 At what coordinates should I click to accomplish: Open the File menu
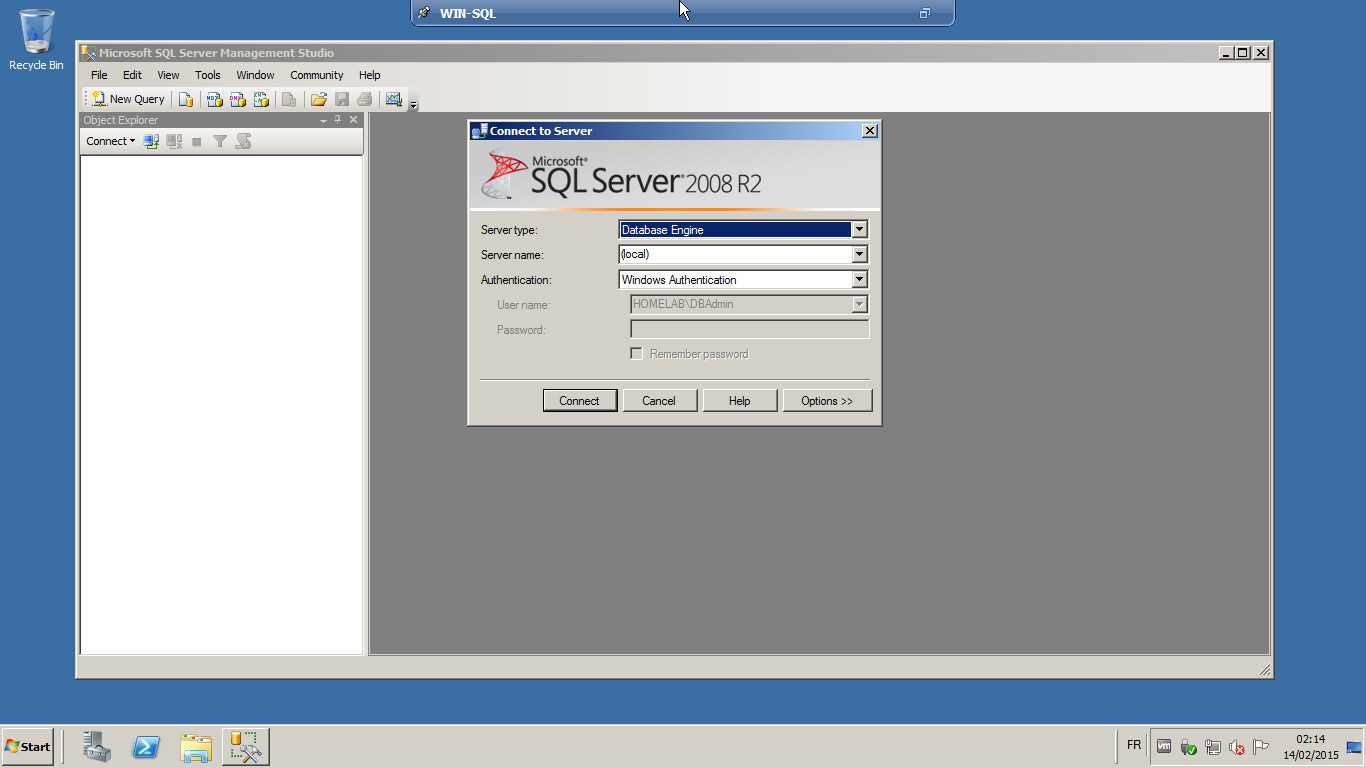(99, 75)
